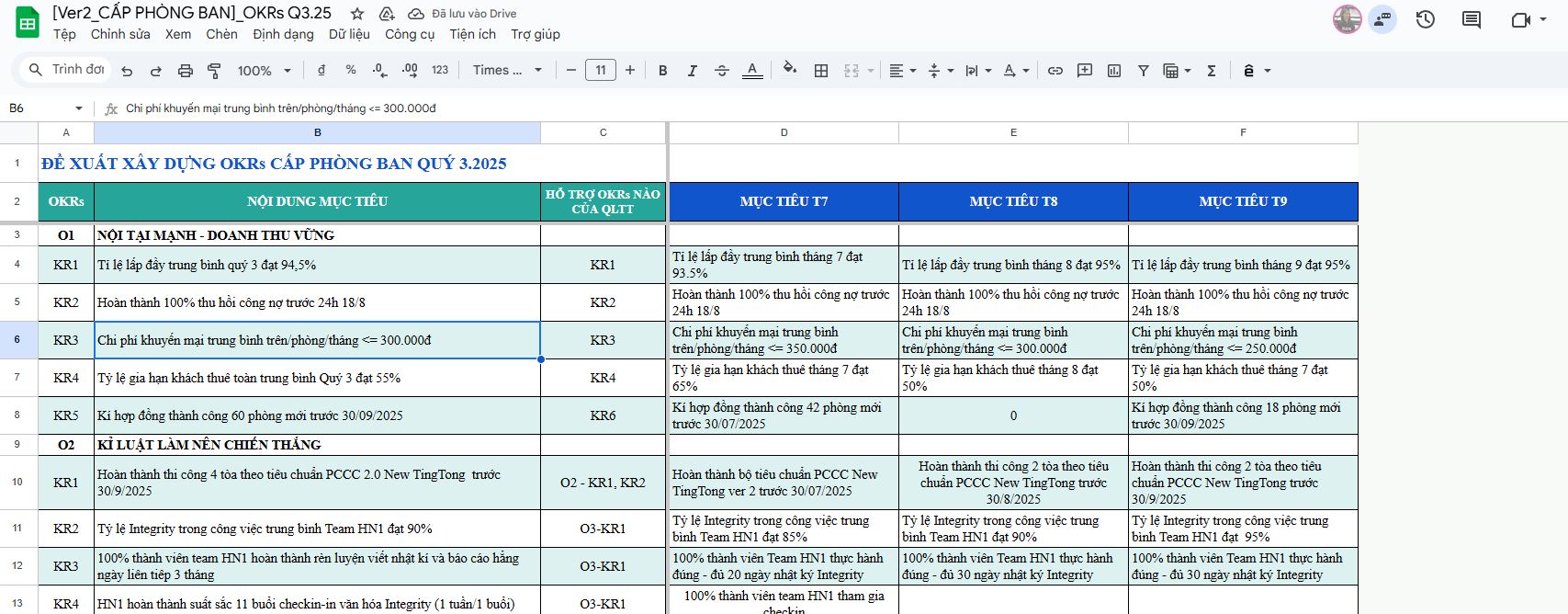
Task: Toggle italic formatting
Action: coord(692,71)
